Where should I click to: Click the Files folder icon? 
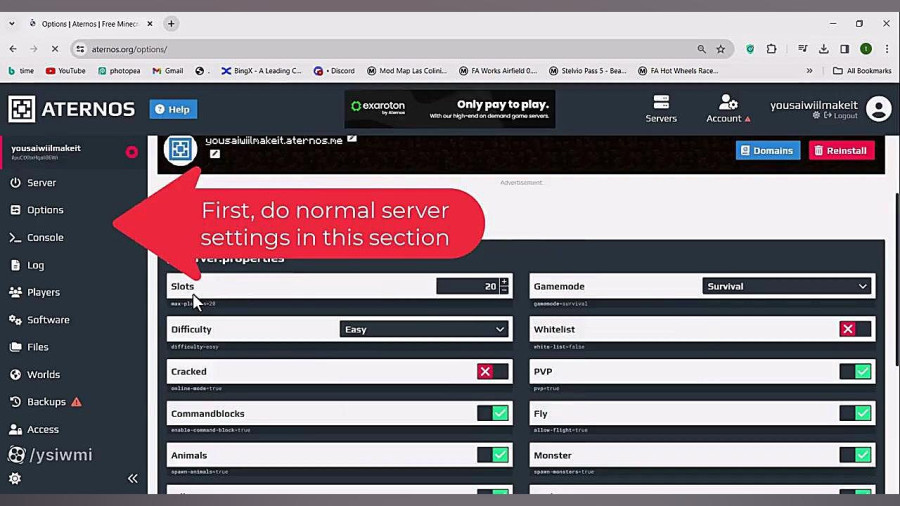[15, 347]
